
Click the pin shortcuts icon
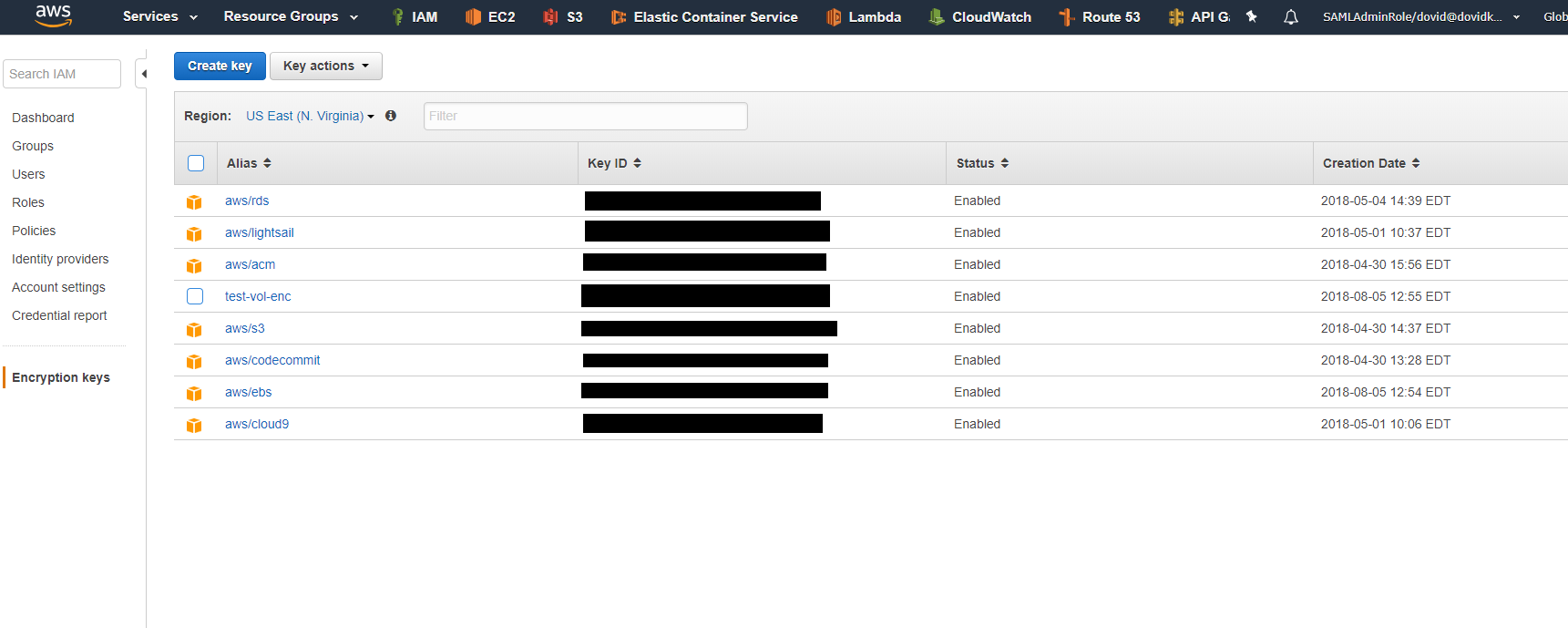(x=1252, y=16)
